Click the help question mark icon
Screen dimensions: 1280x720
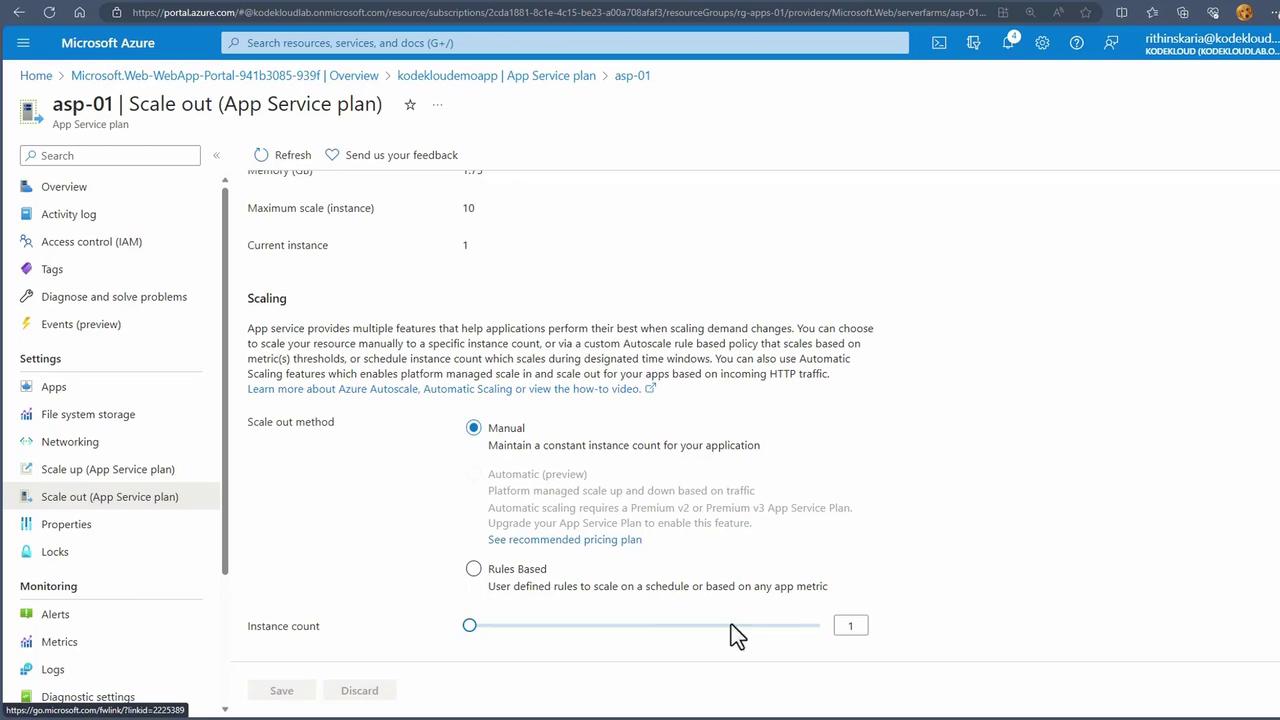1076,43
